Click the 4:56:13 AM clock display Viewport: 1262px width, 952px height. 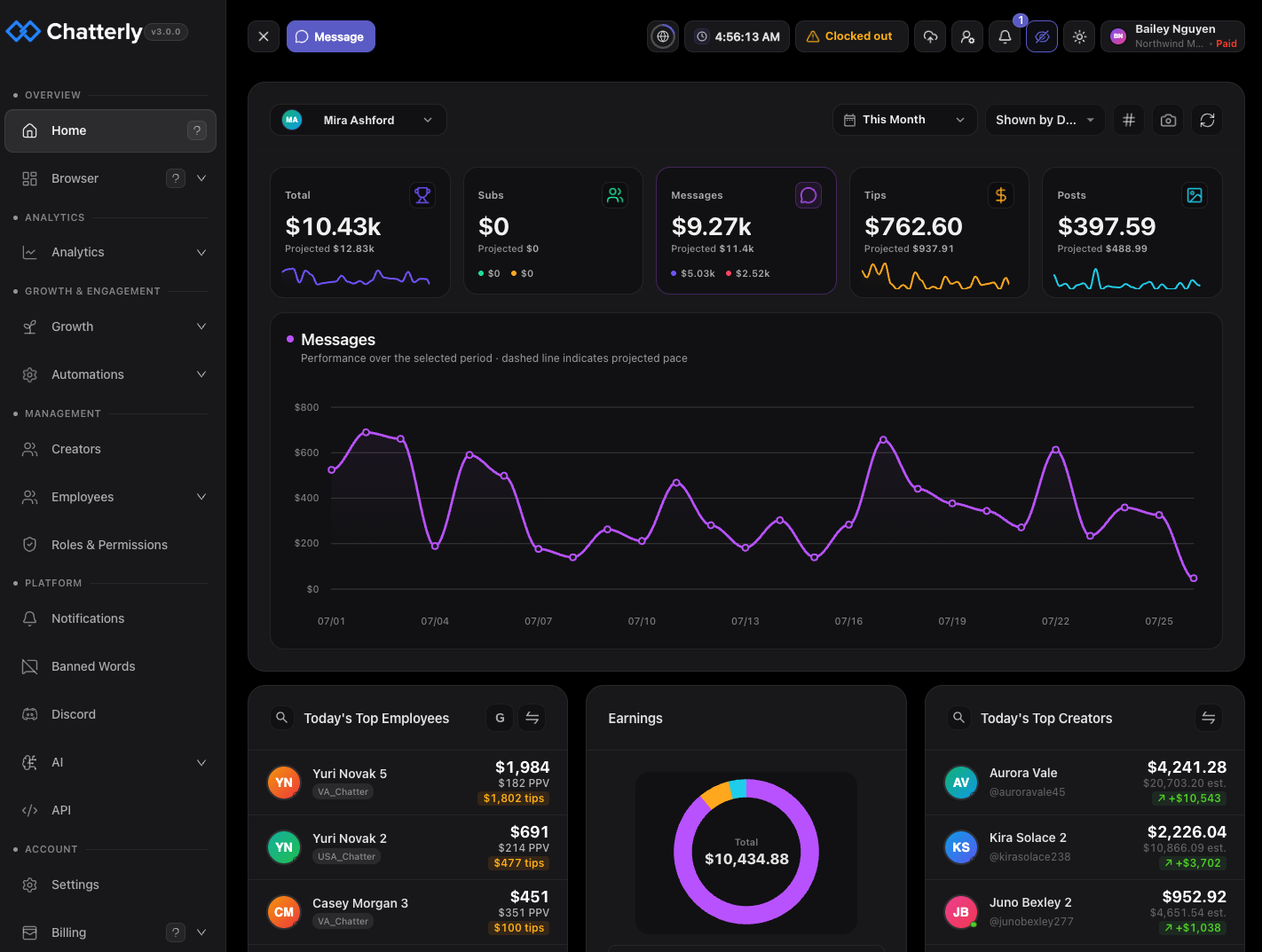pos(737,36)
